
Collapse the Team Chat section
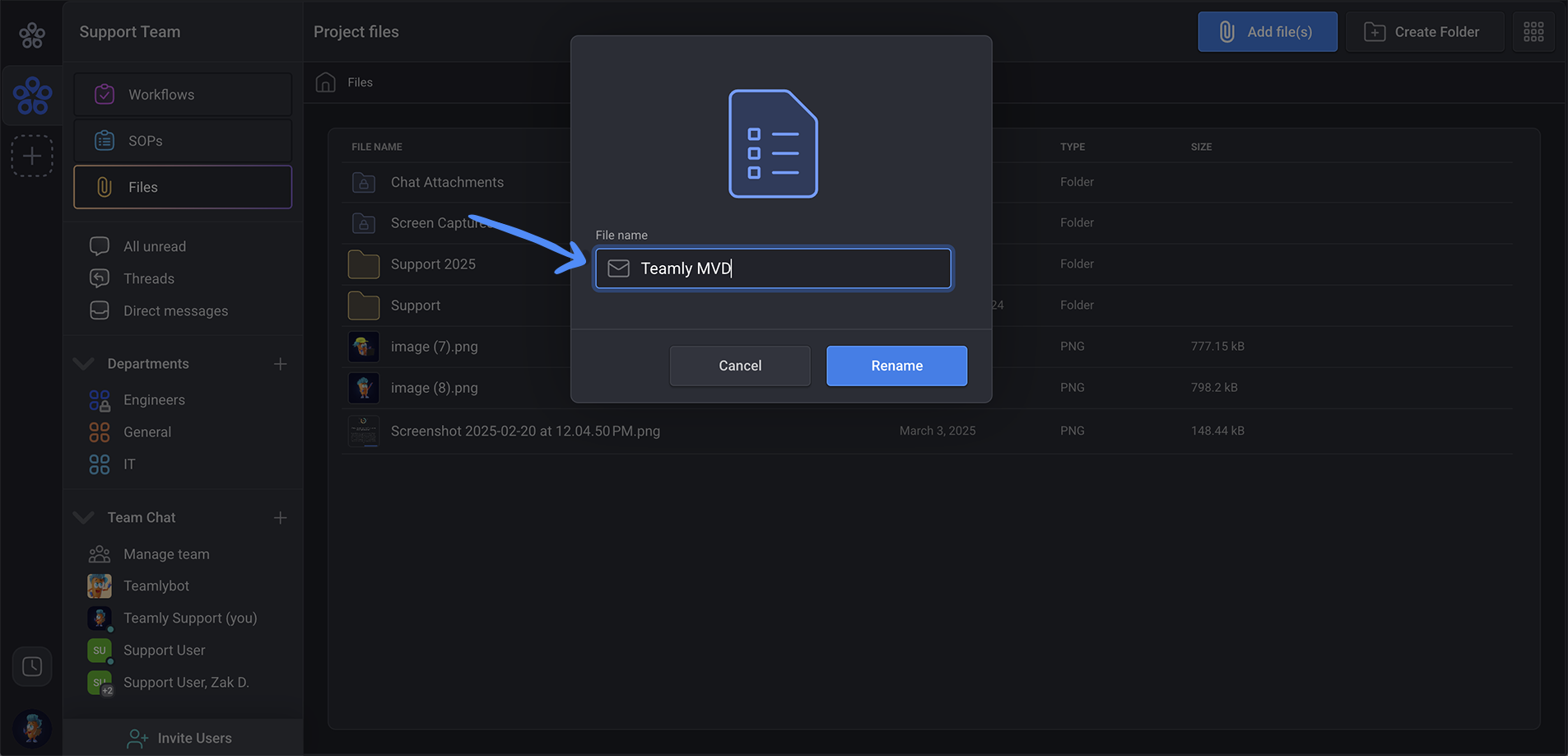[x=83, y=517]
